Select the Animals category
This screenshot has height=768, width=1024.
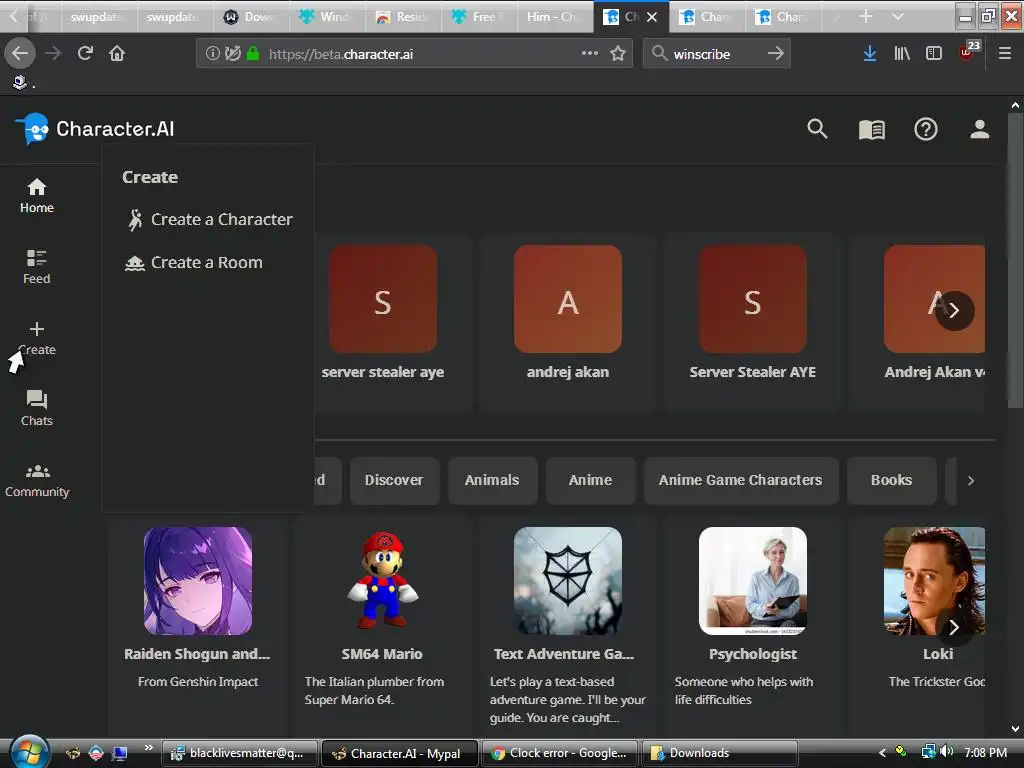[492, 480]
